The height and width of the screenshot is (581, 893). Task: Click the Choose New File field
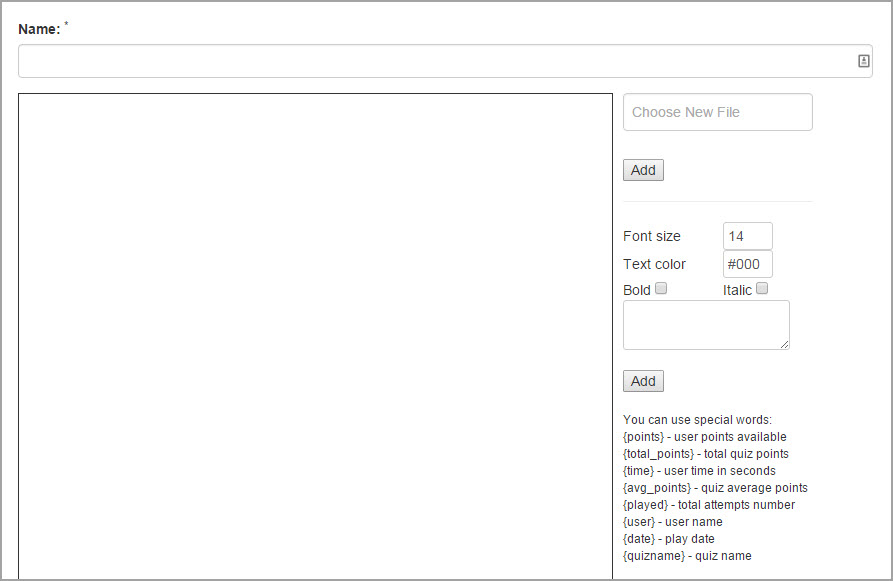(718, 112)
